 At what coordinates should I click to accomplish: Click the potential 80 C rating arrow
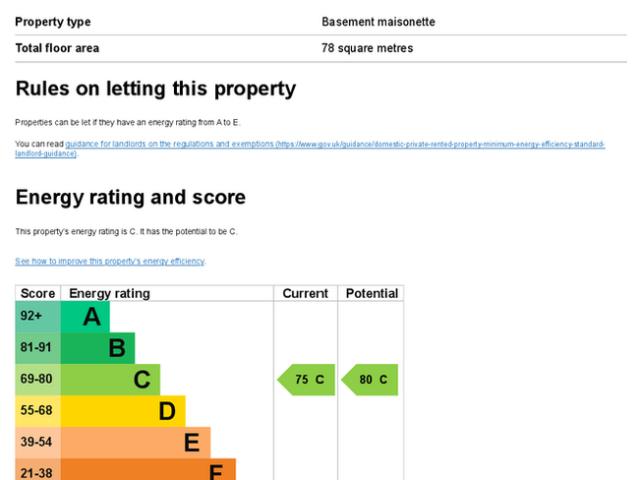coord(370,380)
